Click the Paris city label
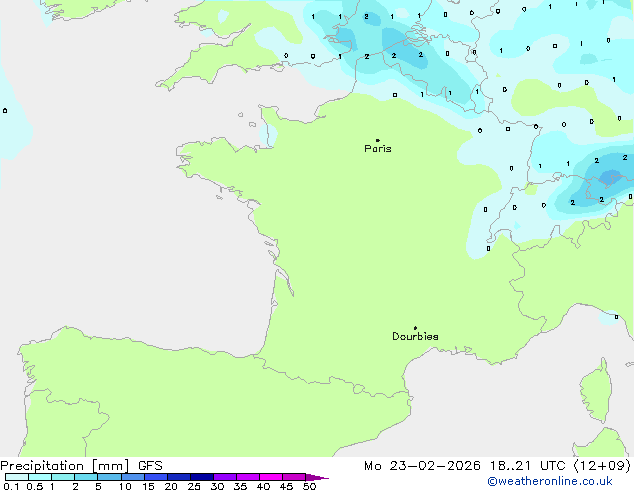 378,149
